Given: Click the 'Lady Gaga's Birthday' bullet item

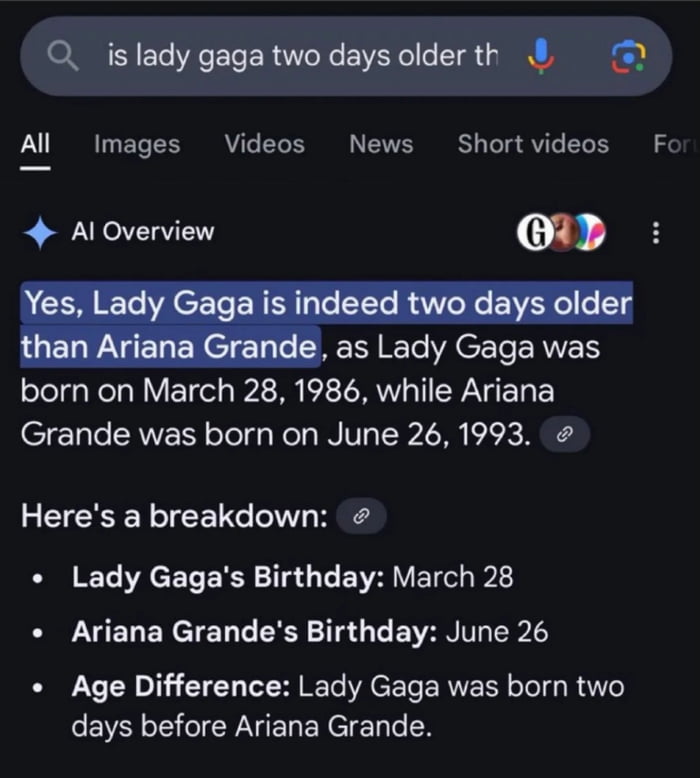Looking at the screenshot, I should (x=292, y=577).
